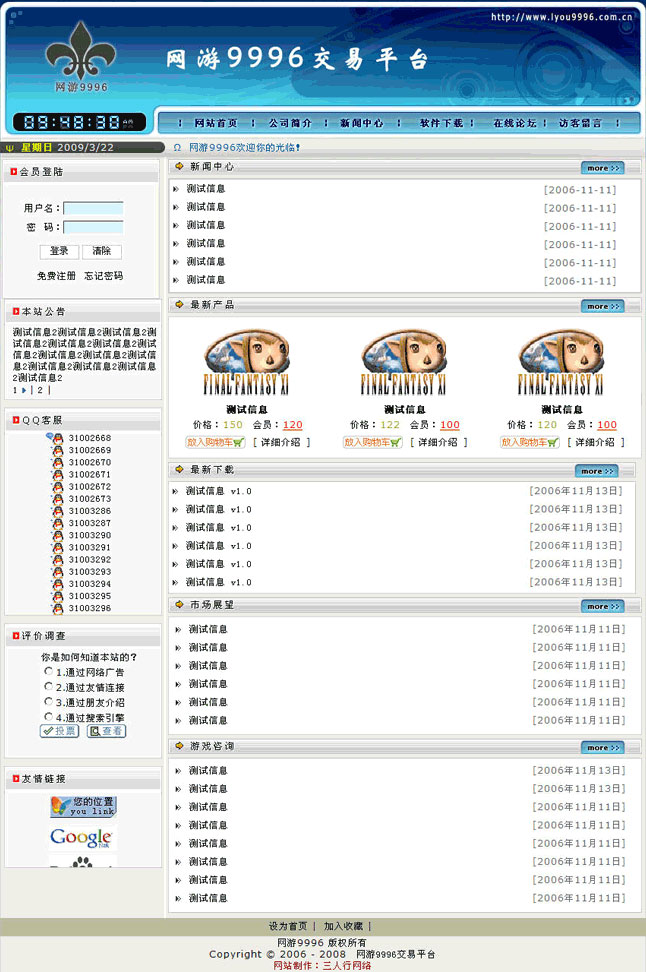646x972 pixels.
Task: Open the 免费注册 registration link
Action: 56,276
